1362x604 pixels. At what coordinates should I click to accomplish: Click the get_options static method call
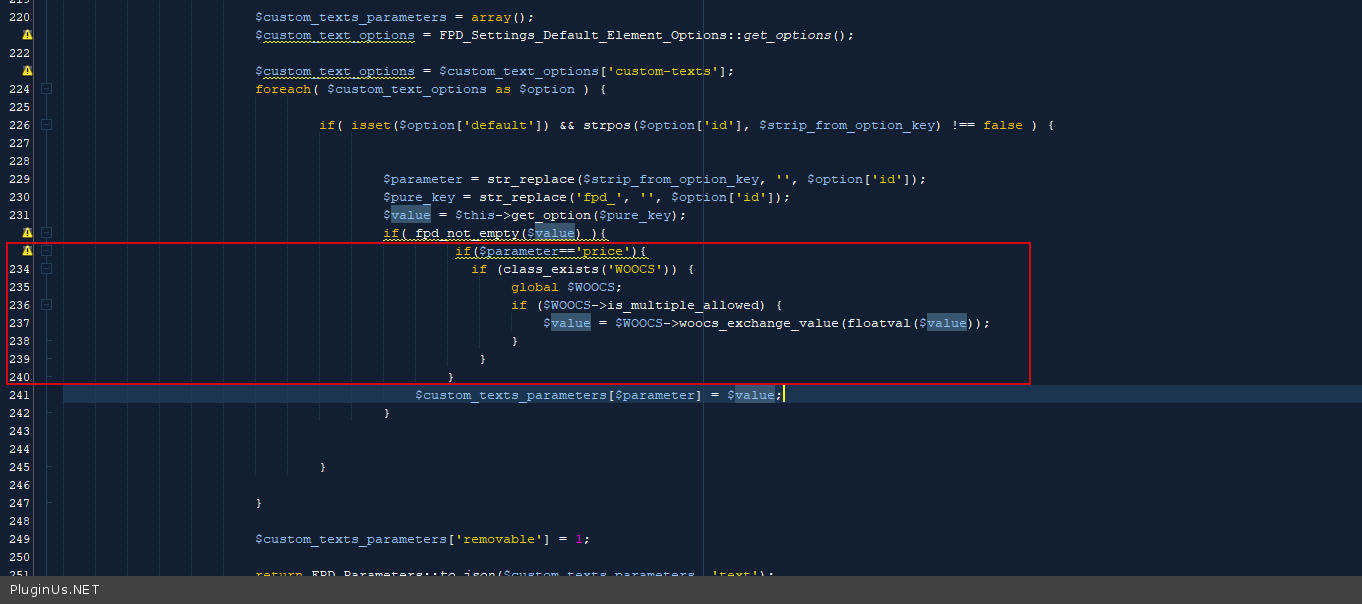click(786, 35)
